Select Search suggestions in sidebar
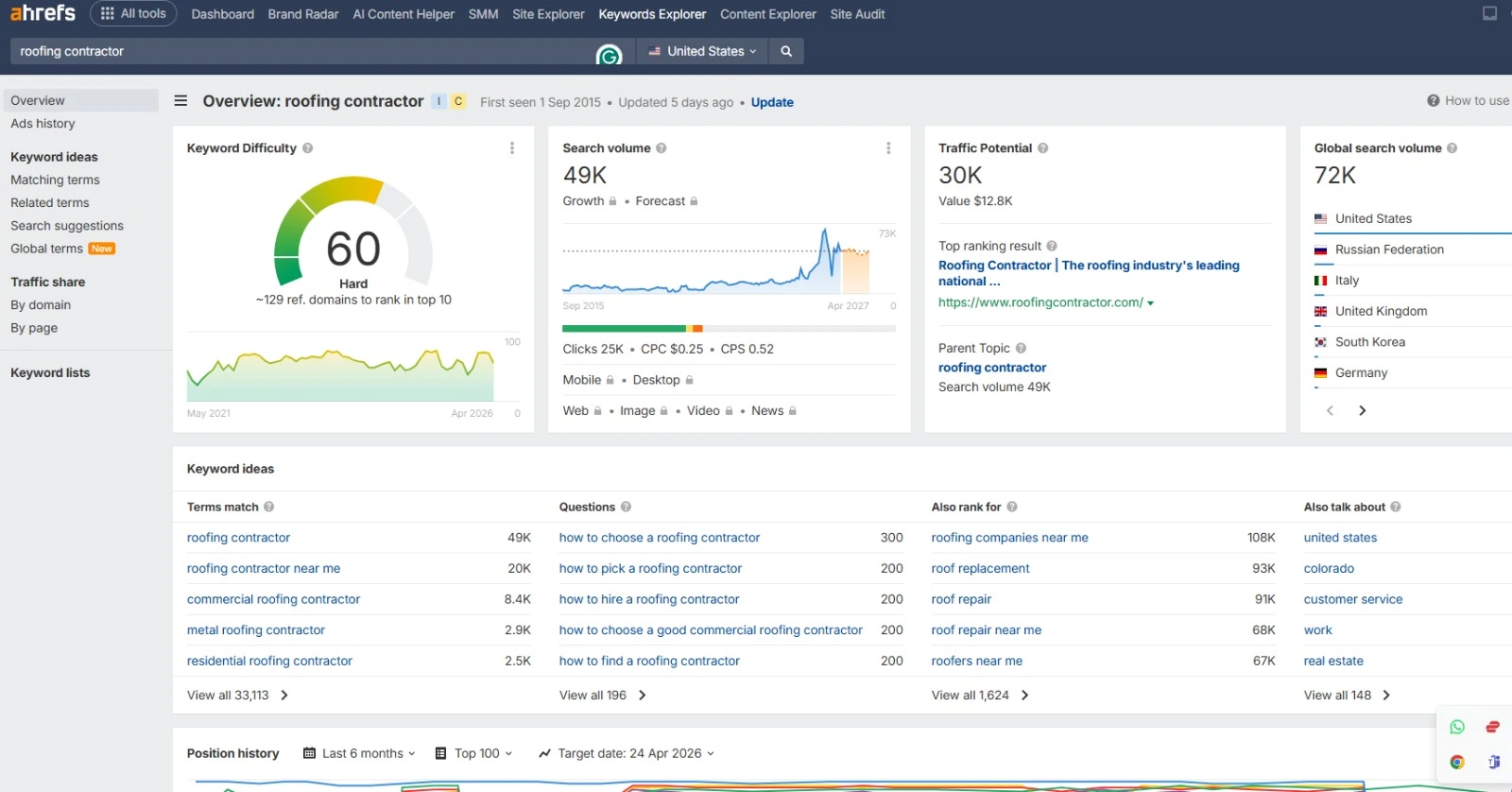Viewport: 1512px width, 792px height. pyautogui.click(x=67, y=226)
